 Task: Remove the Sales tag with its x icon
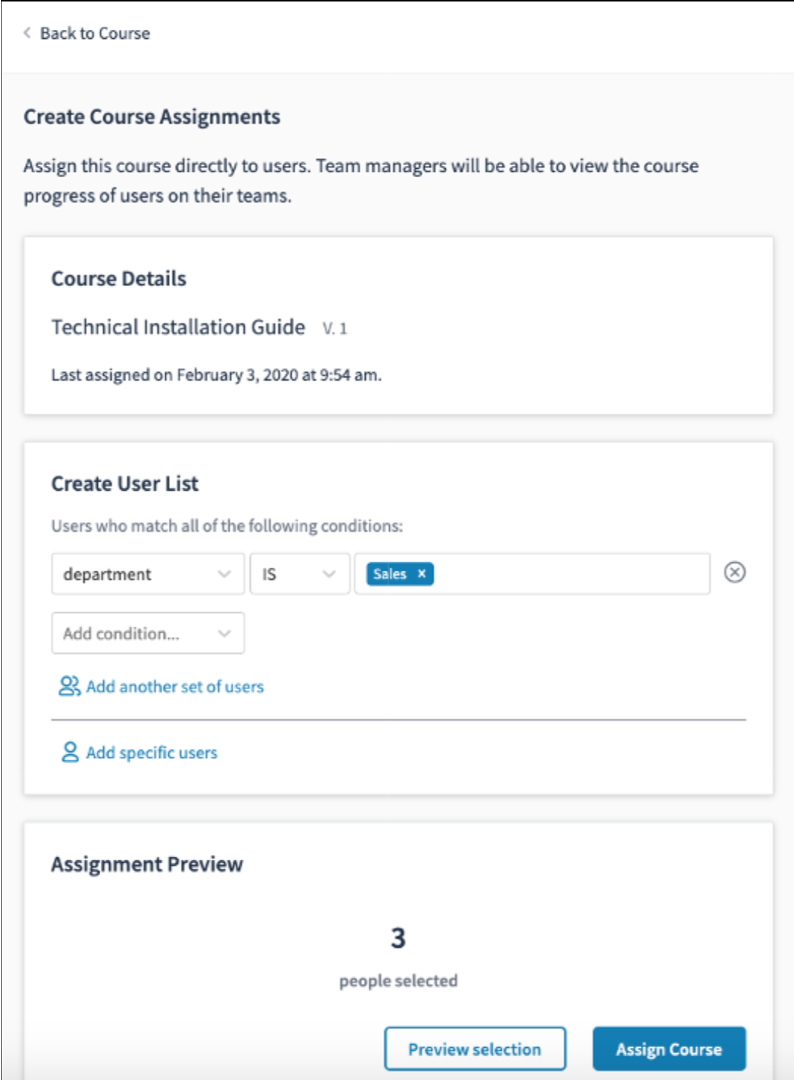pos(421,574)
